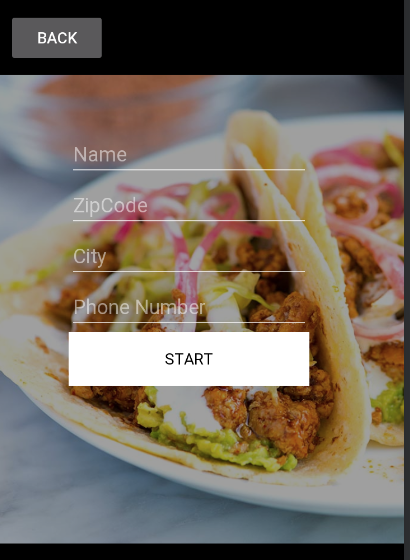Click the black header bar beside BACK
This screenshot has height=560, width=410.
click(250, 38)
